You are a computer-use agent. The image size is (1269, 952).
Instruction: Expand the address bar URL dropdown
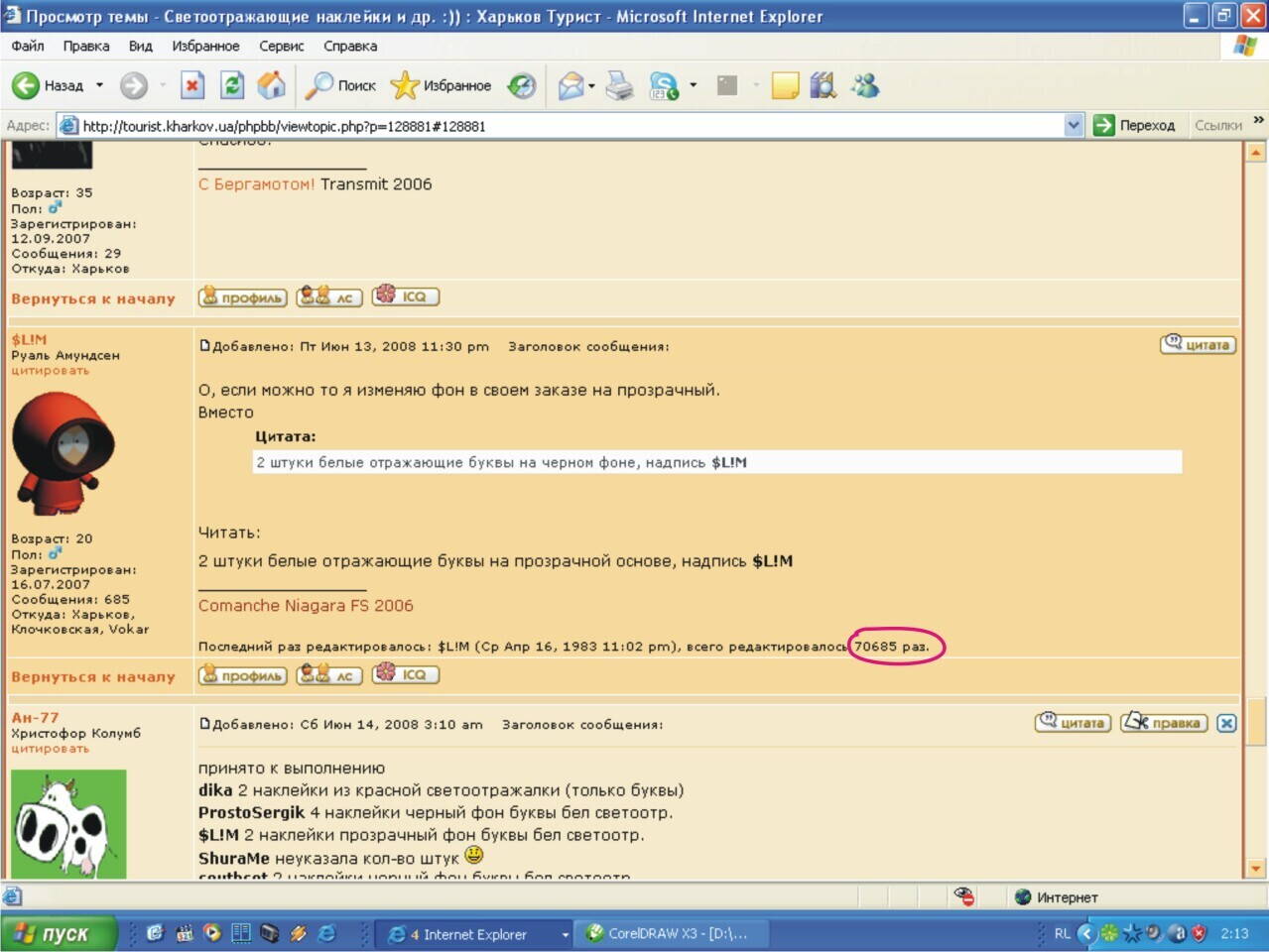(1074, 126)
